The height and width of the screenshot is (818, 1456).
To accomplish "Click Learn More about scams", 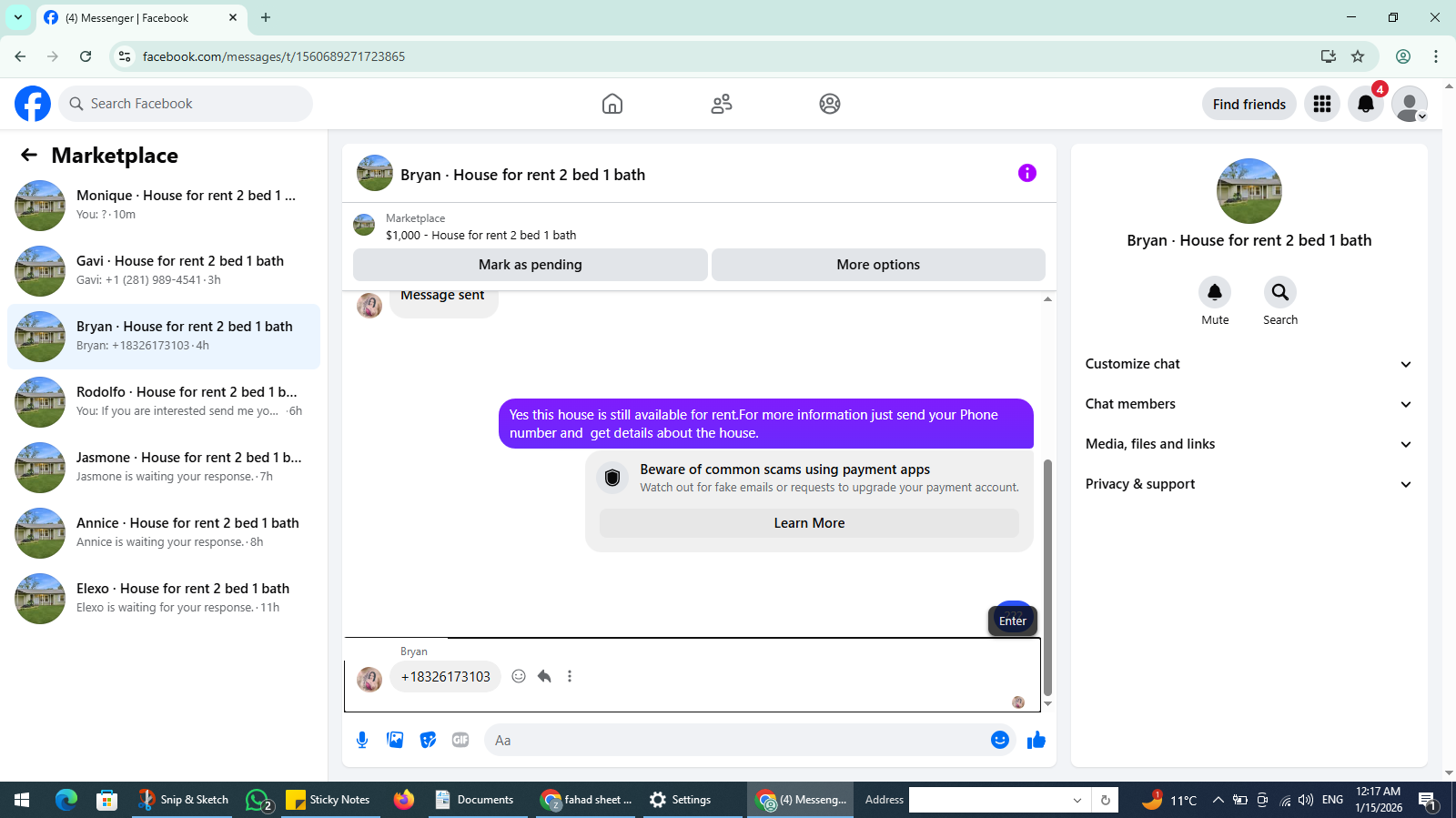I will tap(809, 523).
